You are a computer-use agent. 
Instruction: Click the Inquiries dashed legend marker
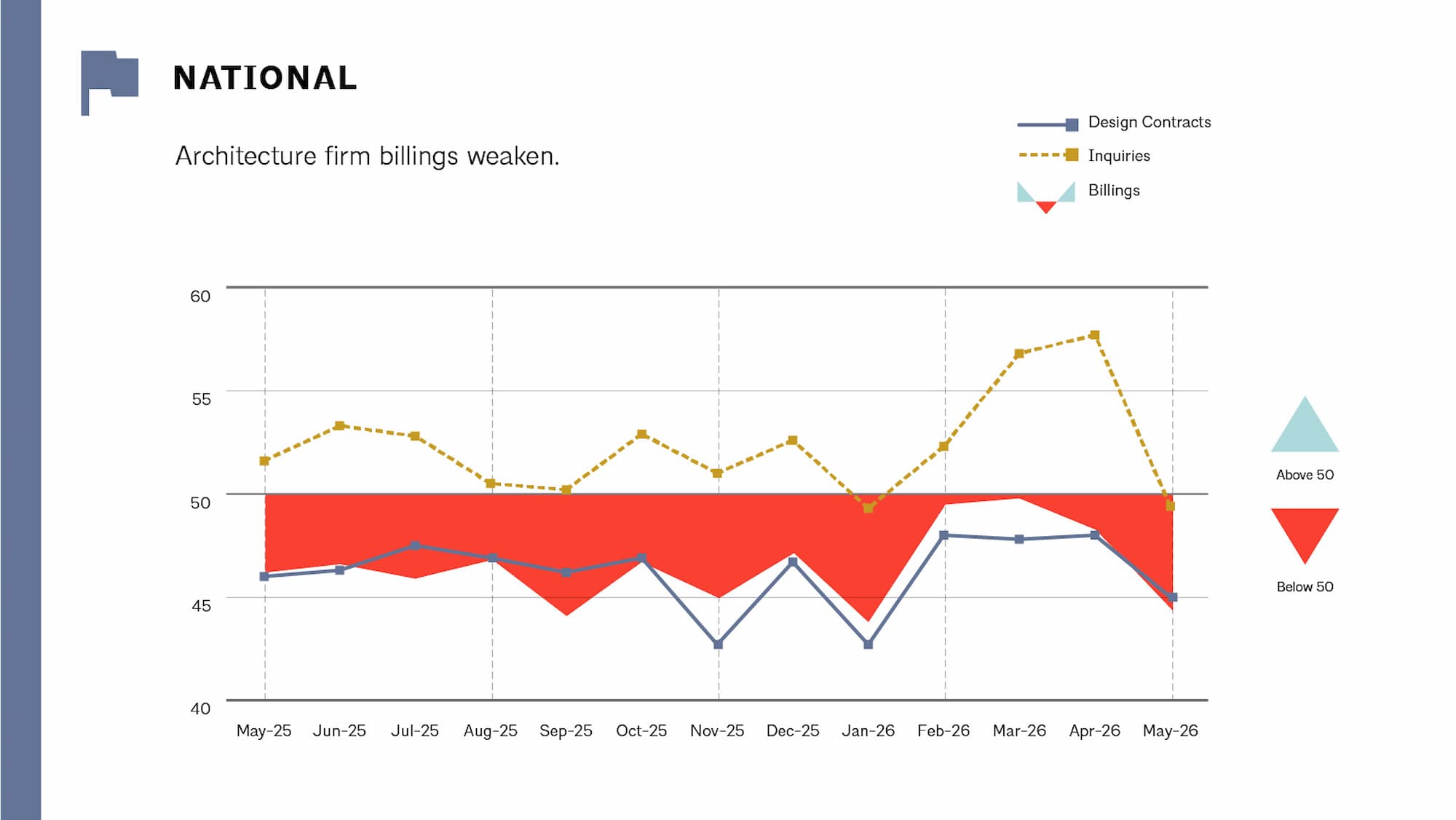1048,155
